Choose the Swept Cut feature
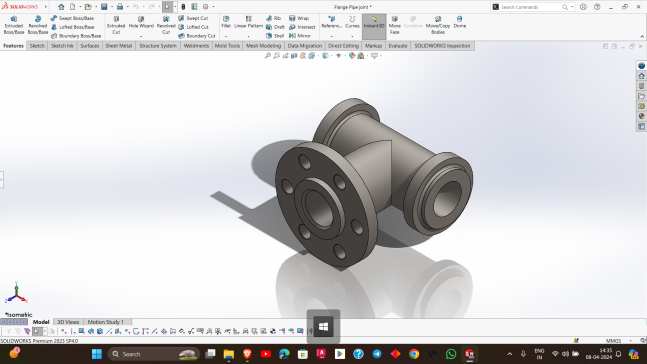Image resolution: width=647 pixels, height=364 pixels. tap(193, 18)
